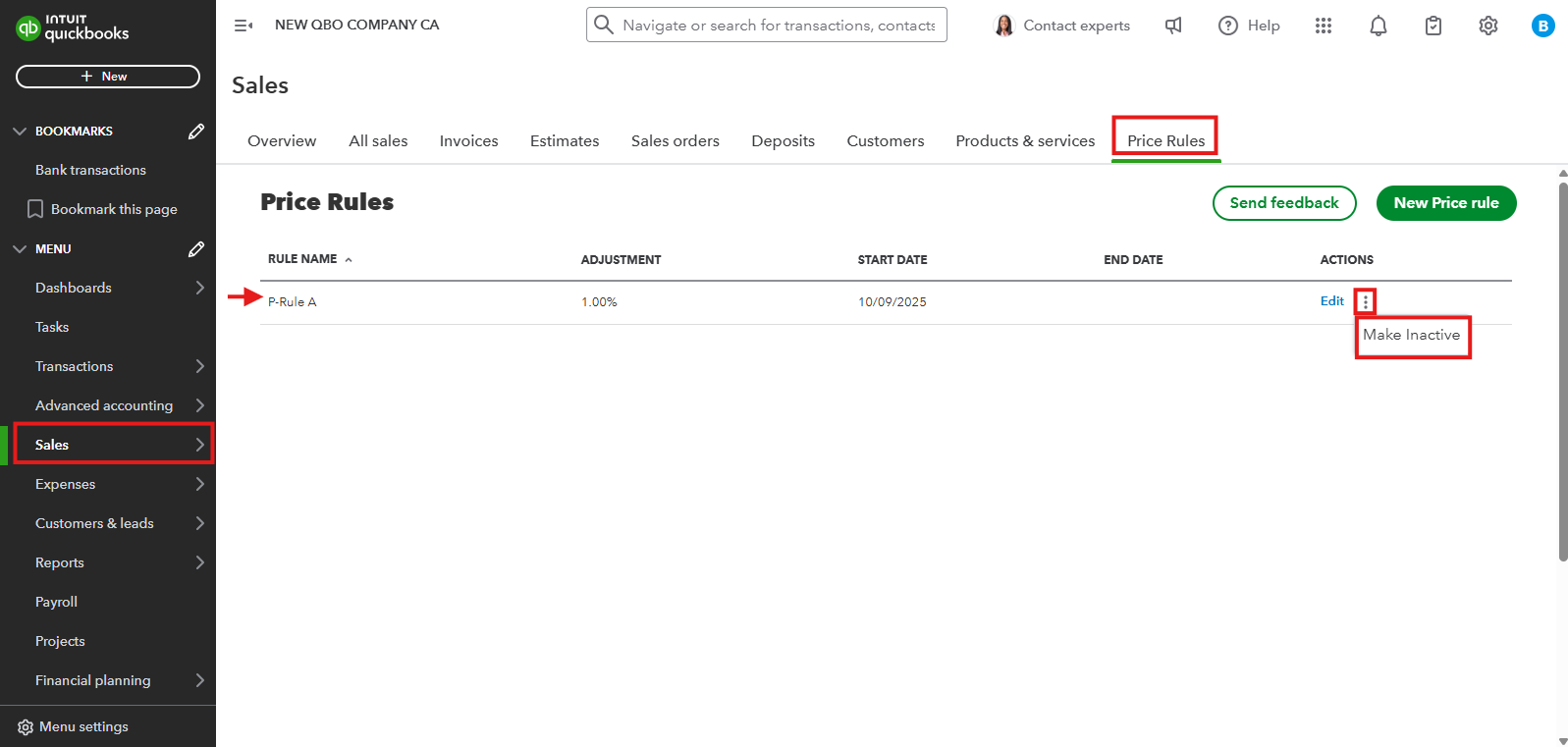Click the Contact experts avatar
This screenshot has width=1568, height=747.
click(x=1003, y=26)
